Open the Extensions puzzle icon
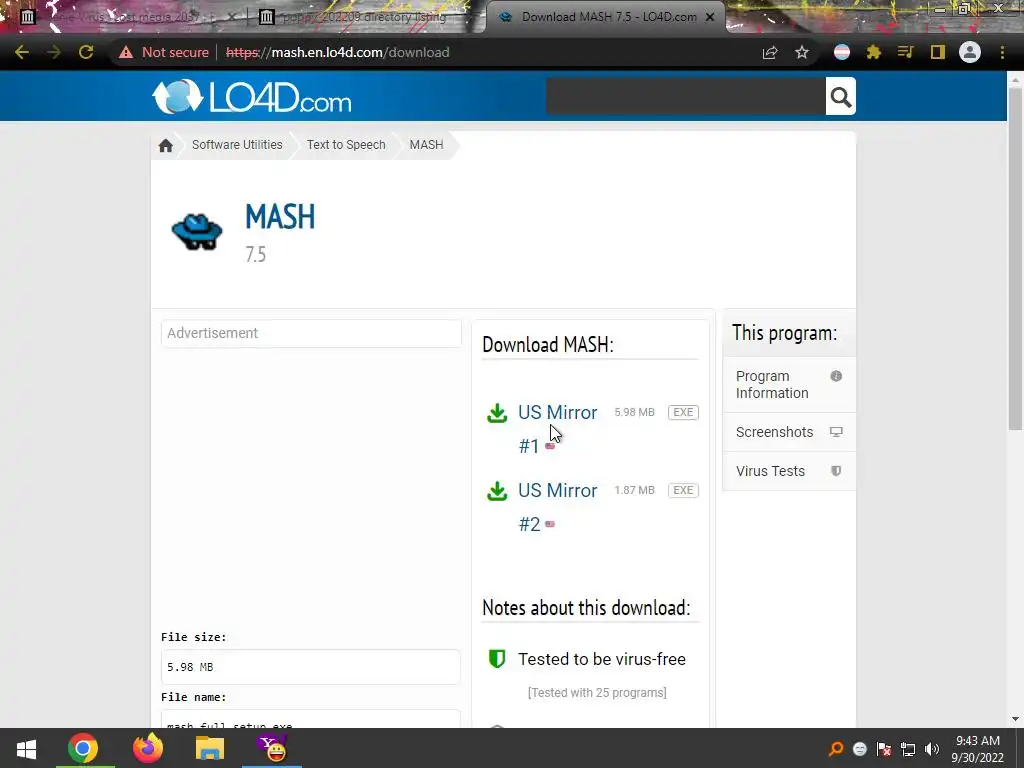The width and height of the screenshot is (1024, 768). pos(874,52)
